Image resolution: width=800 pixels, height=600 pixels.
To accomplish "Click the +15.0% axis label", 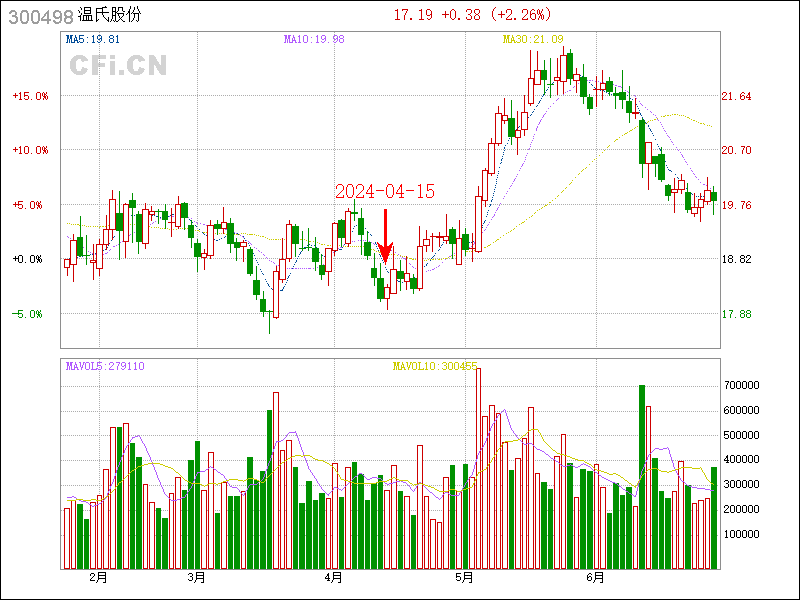I will coord(30,96).
